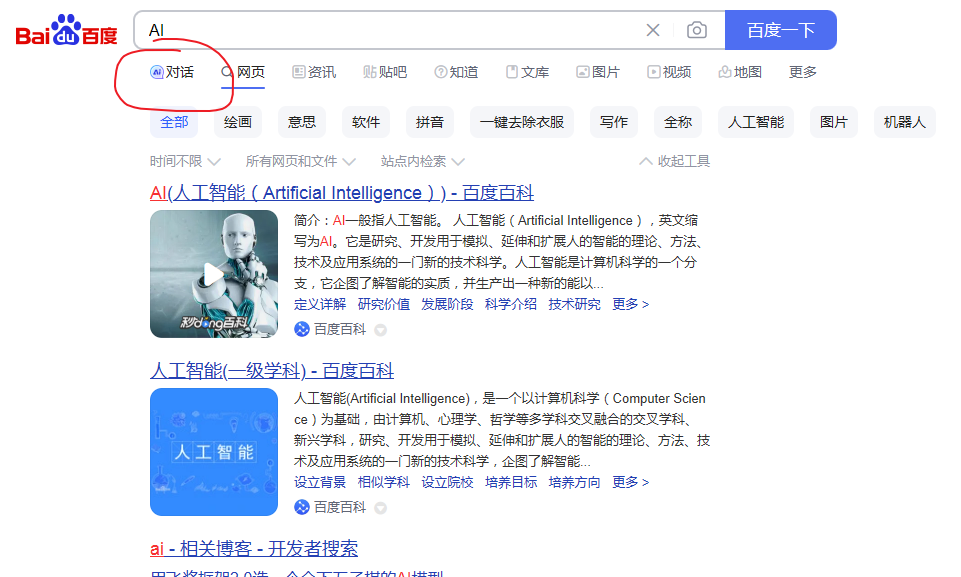Click the question mark icon beside 知道

[442, 72]
